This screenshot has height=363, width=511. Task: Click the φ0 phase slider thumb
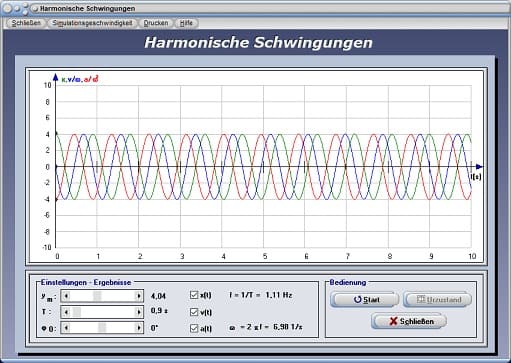tap(102, 328)
